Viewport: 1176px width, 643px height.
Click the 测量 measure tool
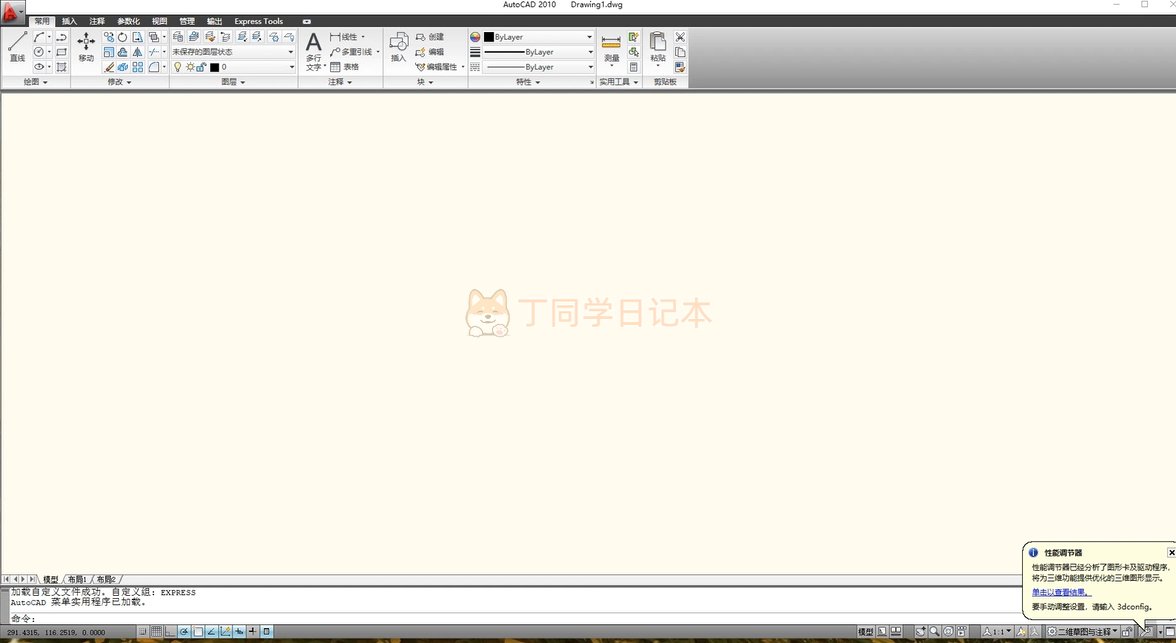point(611,49)
